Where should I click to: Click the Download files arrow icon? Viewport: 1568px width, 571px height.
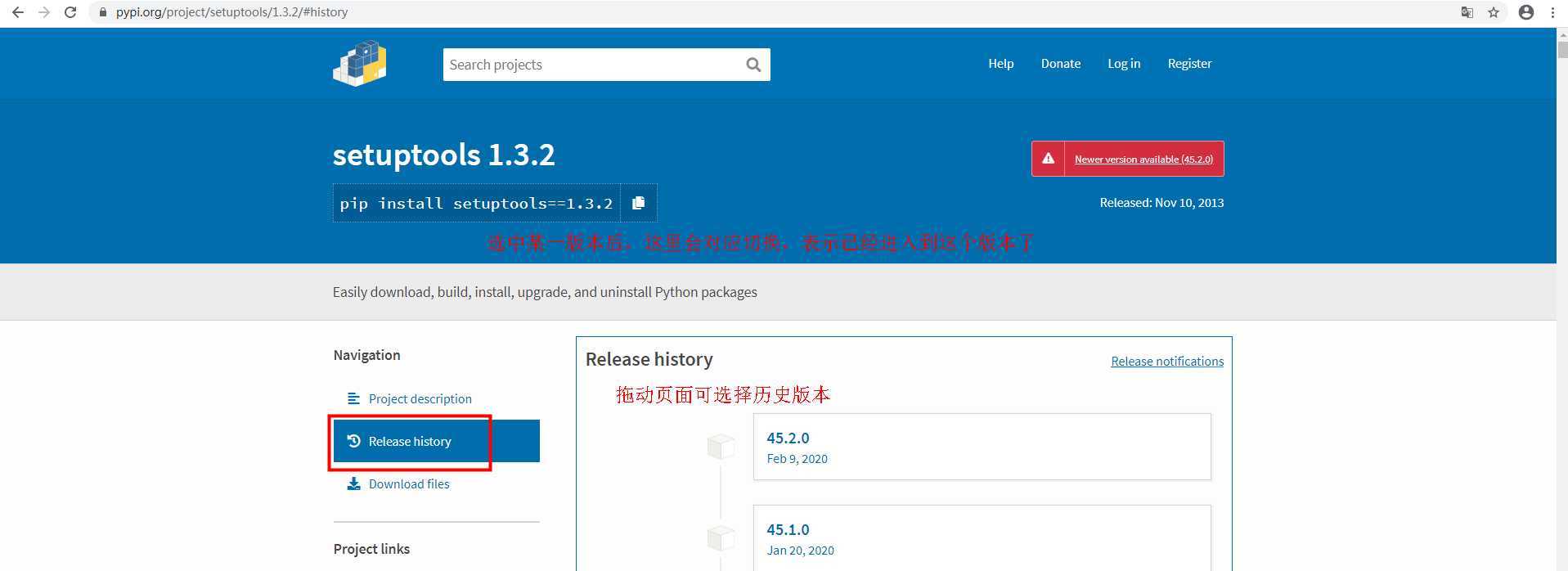[x=353, y=483]
